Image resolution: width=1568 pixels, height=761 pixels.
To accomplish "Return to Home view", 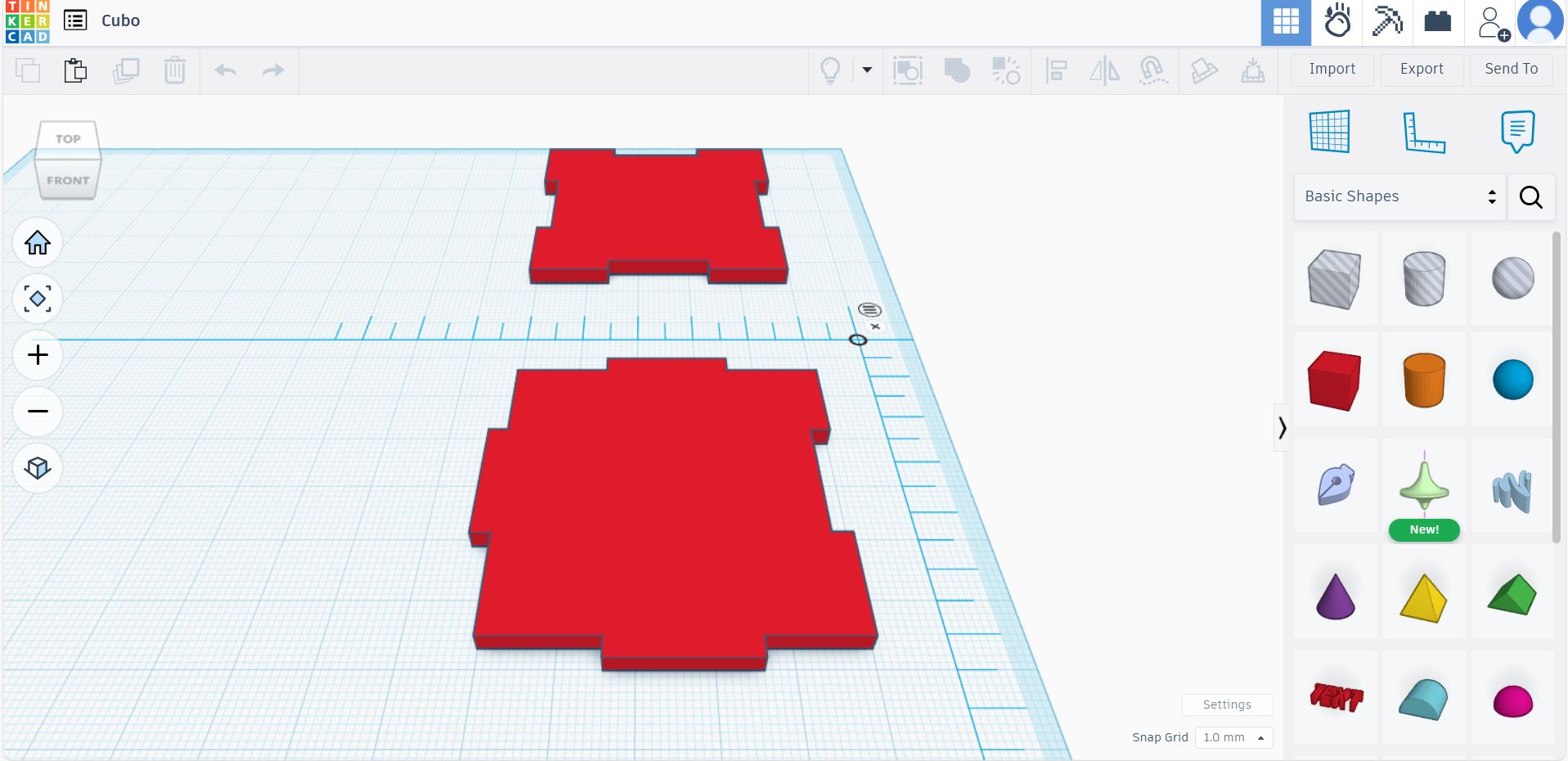I will click(37, 242).
